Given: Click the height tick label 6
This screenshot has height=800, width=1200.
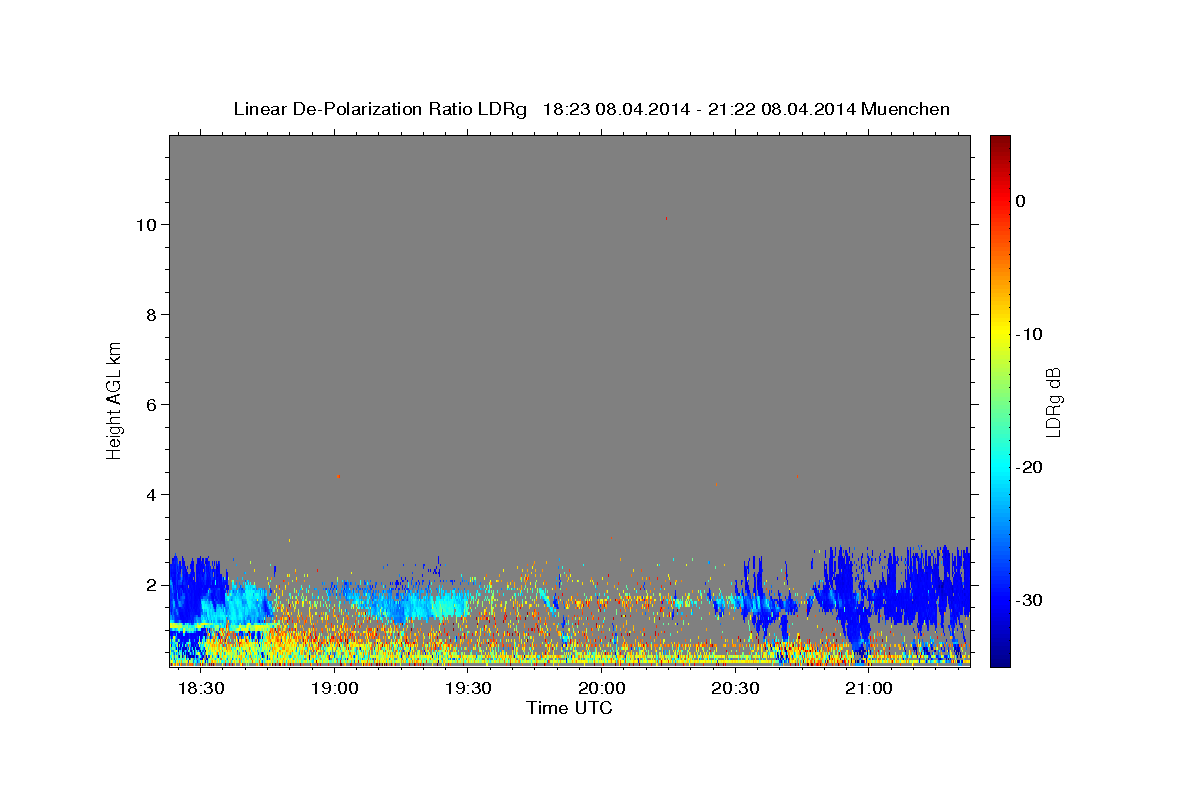Looking at the screenshot, I should (153, 405).
